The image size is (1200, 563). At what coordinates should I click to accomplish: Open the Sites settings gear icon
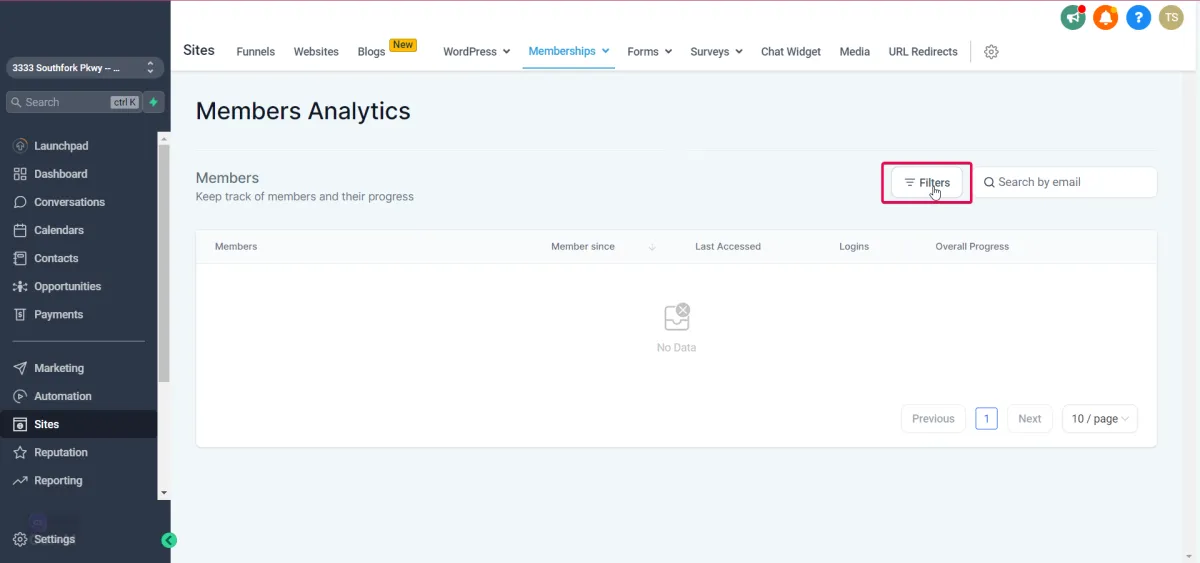pyautogui.click(x=991, y=52)
